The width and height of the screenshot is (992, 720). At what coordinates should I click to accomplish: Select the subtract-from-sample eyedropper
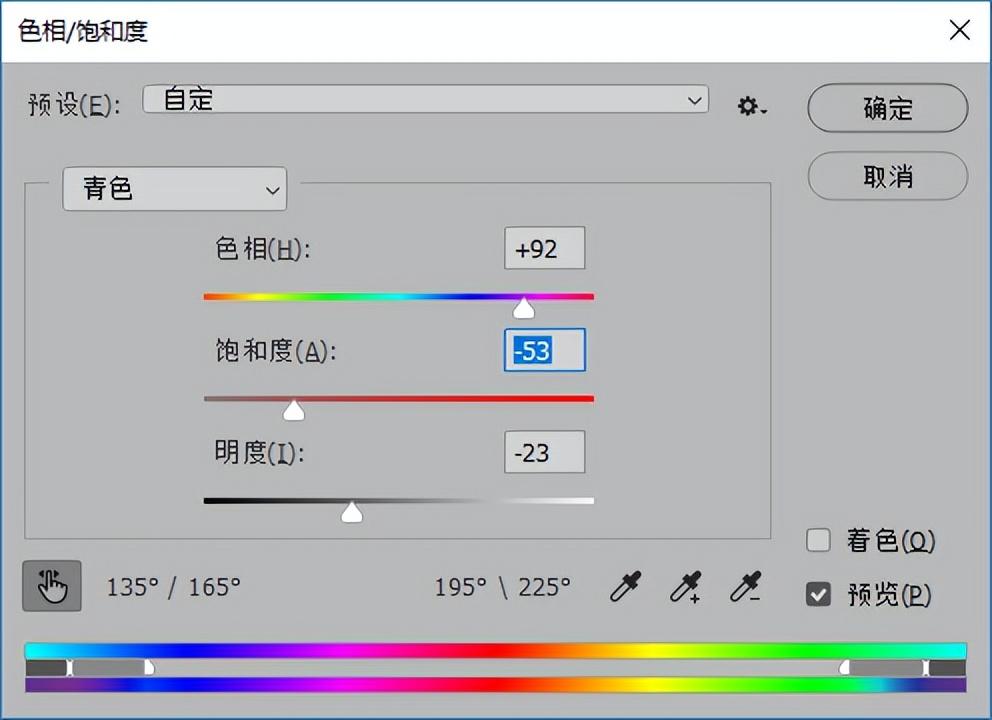click(746, 587)
